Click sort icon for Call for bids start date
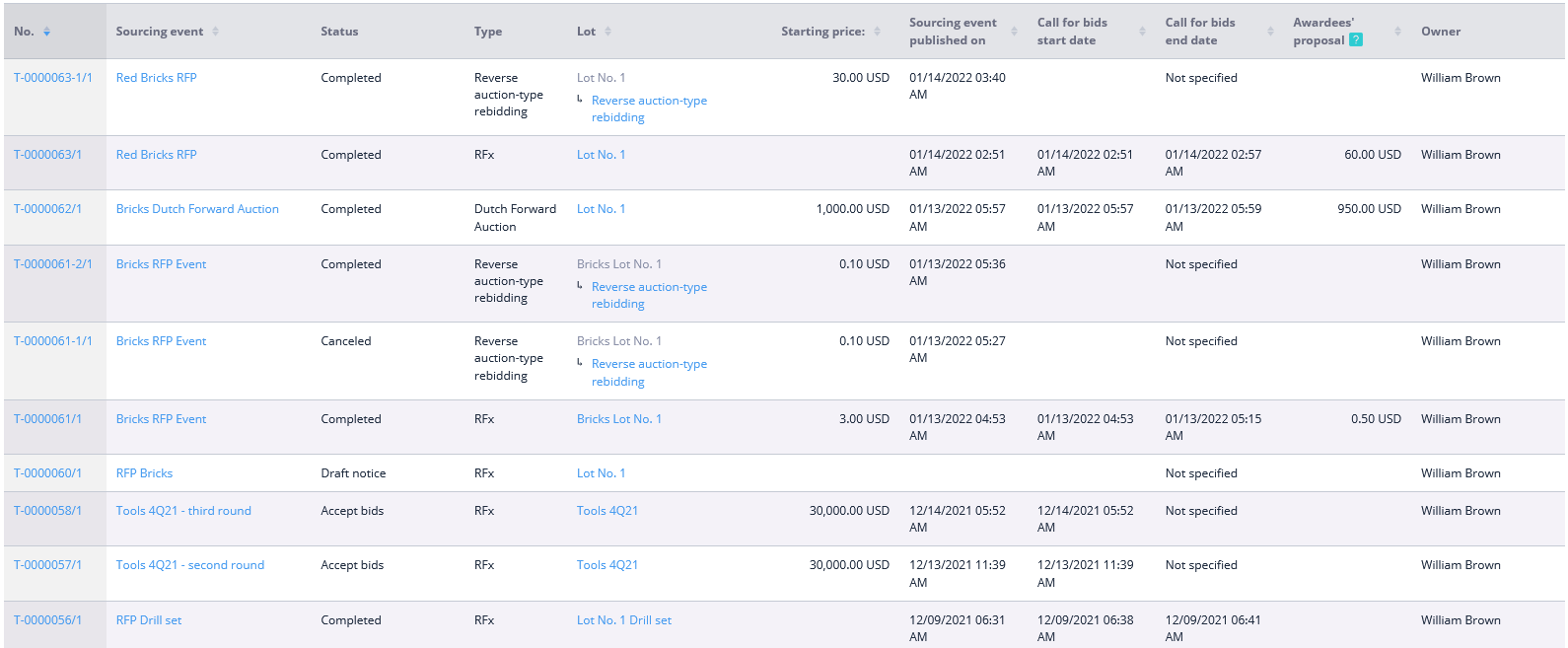The height and width of the screenshot is (648, 1568). 1142,32
